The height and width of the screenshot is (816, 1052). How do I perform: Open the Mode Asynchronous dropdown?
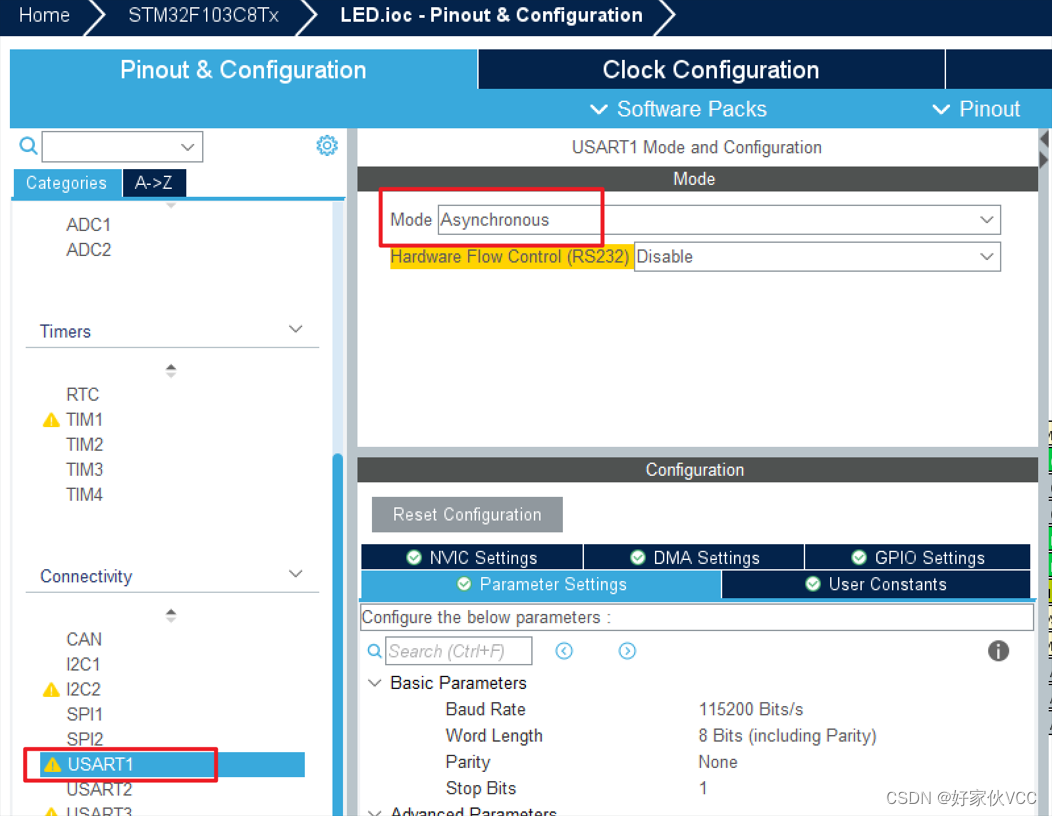click(719, 219)
